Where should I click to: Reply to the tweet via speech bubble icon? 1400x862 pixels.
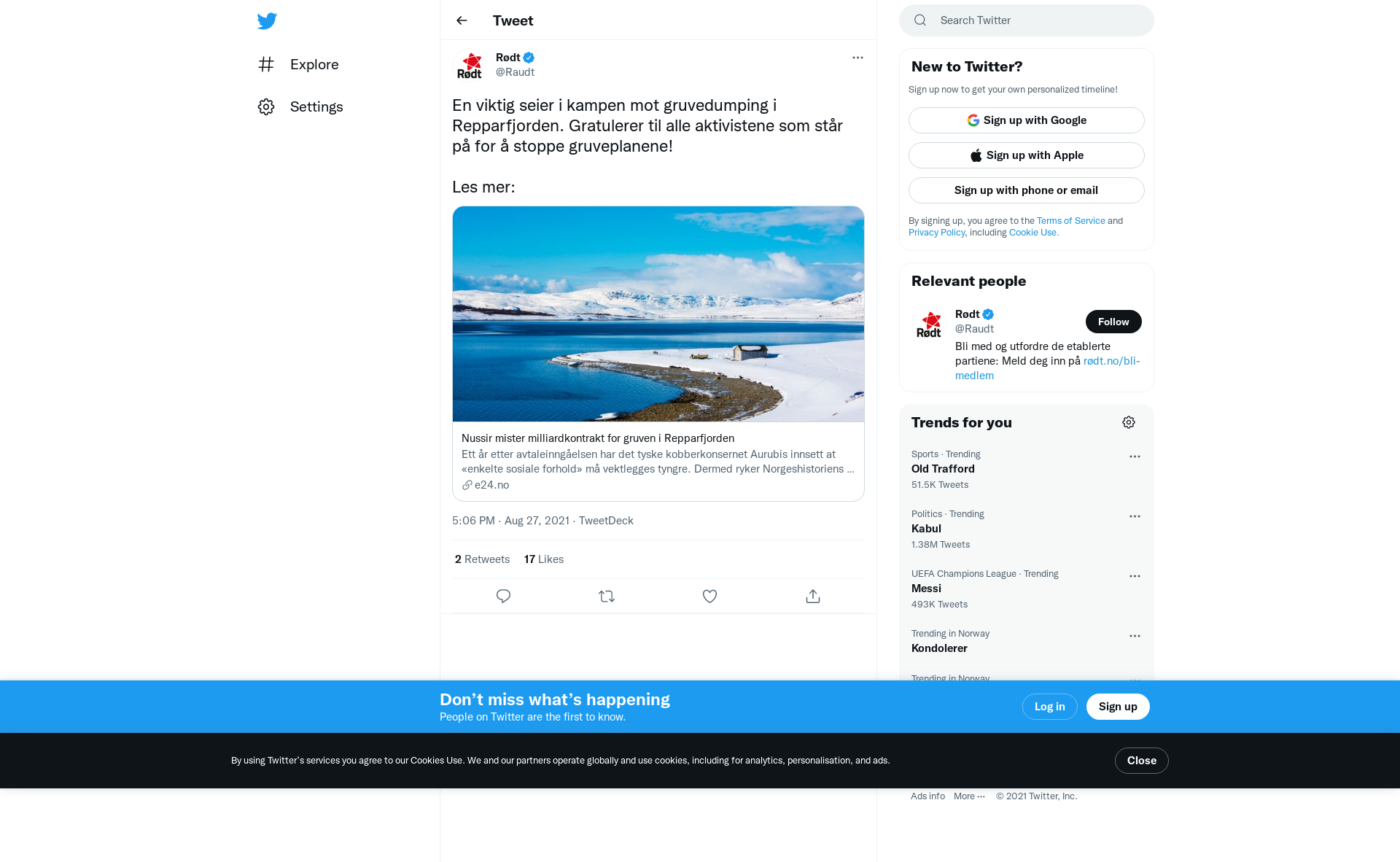pyautogui.click(x=503, y=597)
